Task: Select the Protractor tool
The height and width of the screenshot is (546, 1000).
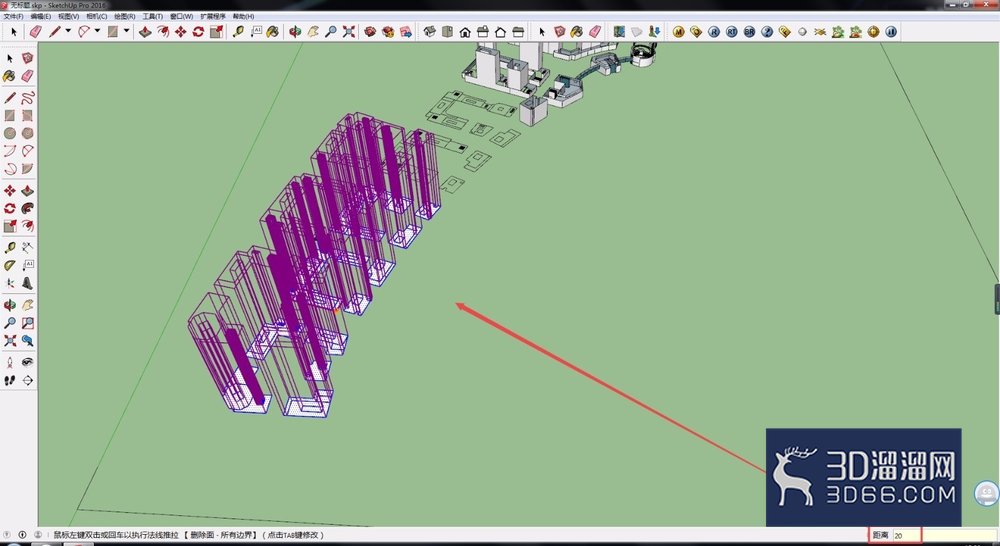Action: (x=10, y=265)
